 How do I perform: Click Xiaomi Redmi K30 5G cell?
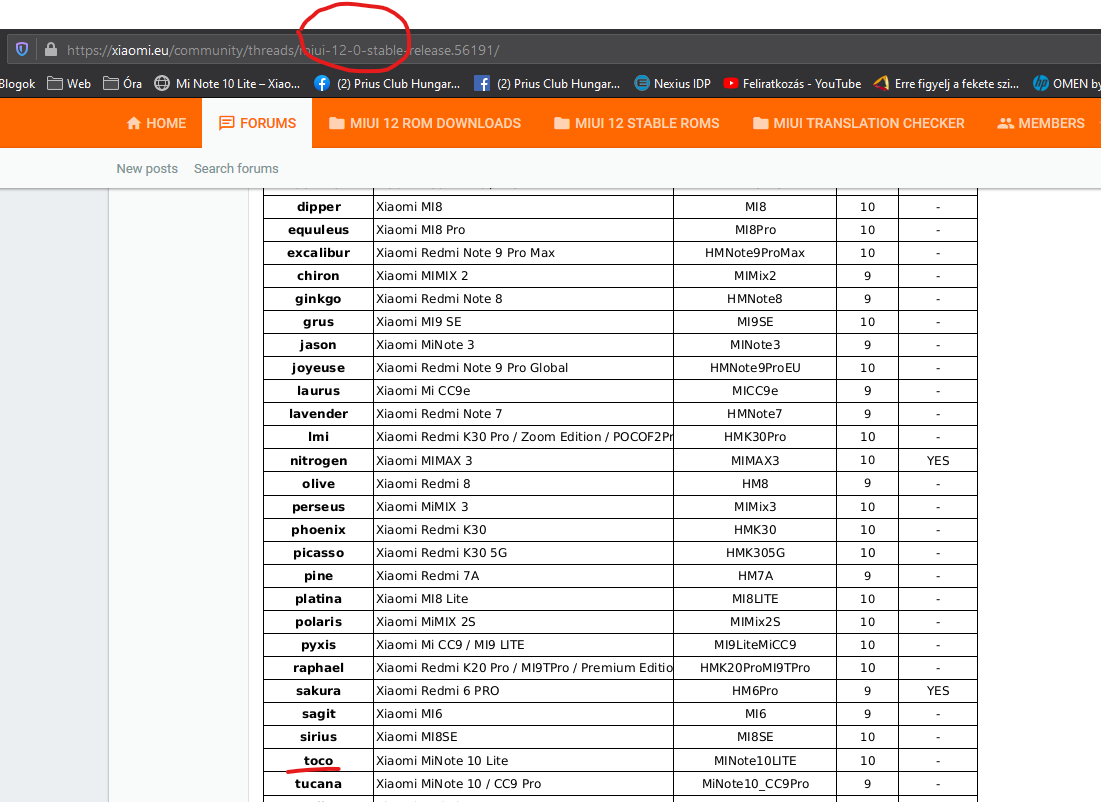click(x=523, y=553)
